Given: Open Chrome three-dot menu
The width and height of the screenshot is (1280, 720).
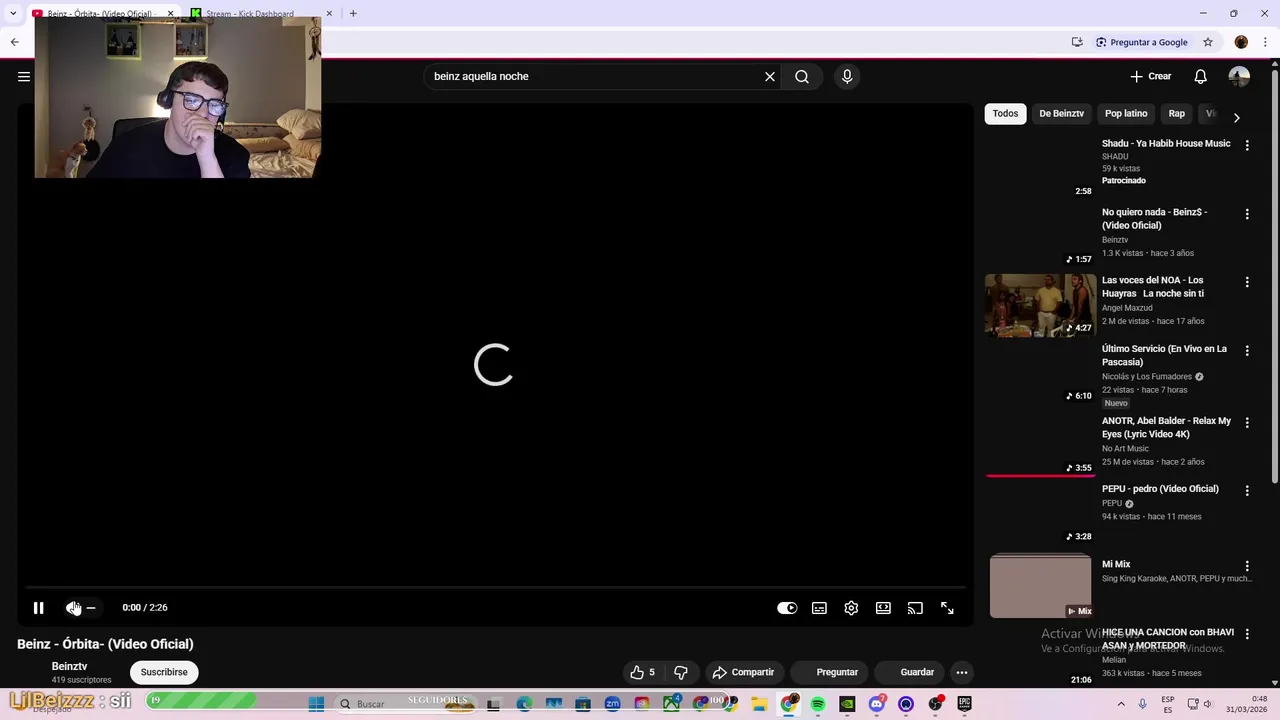Looking at the screenshot, I should [x=1265, y=42].
